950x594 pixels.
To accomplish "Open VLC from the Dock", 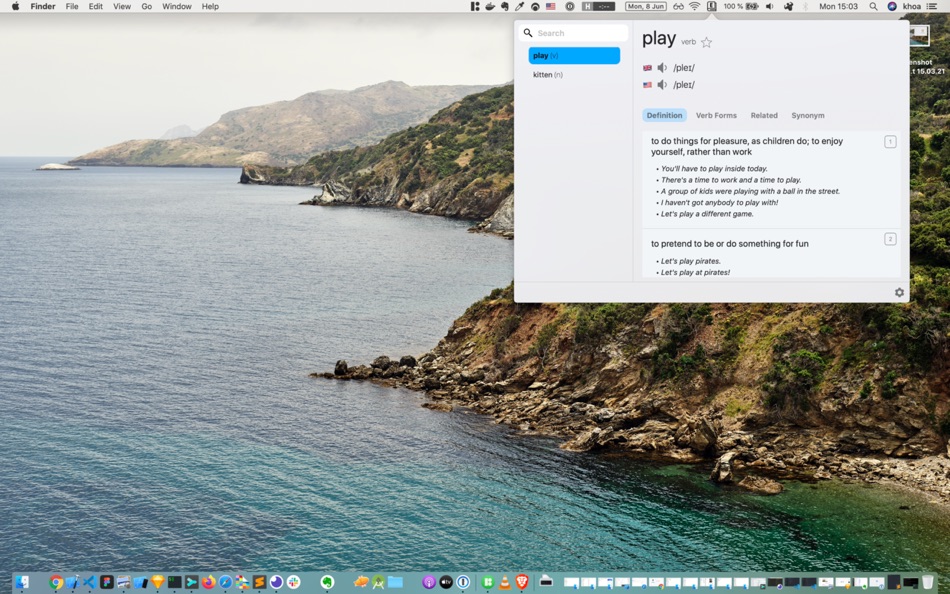I will (x=504, y=582).
